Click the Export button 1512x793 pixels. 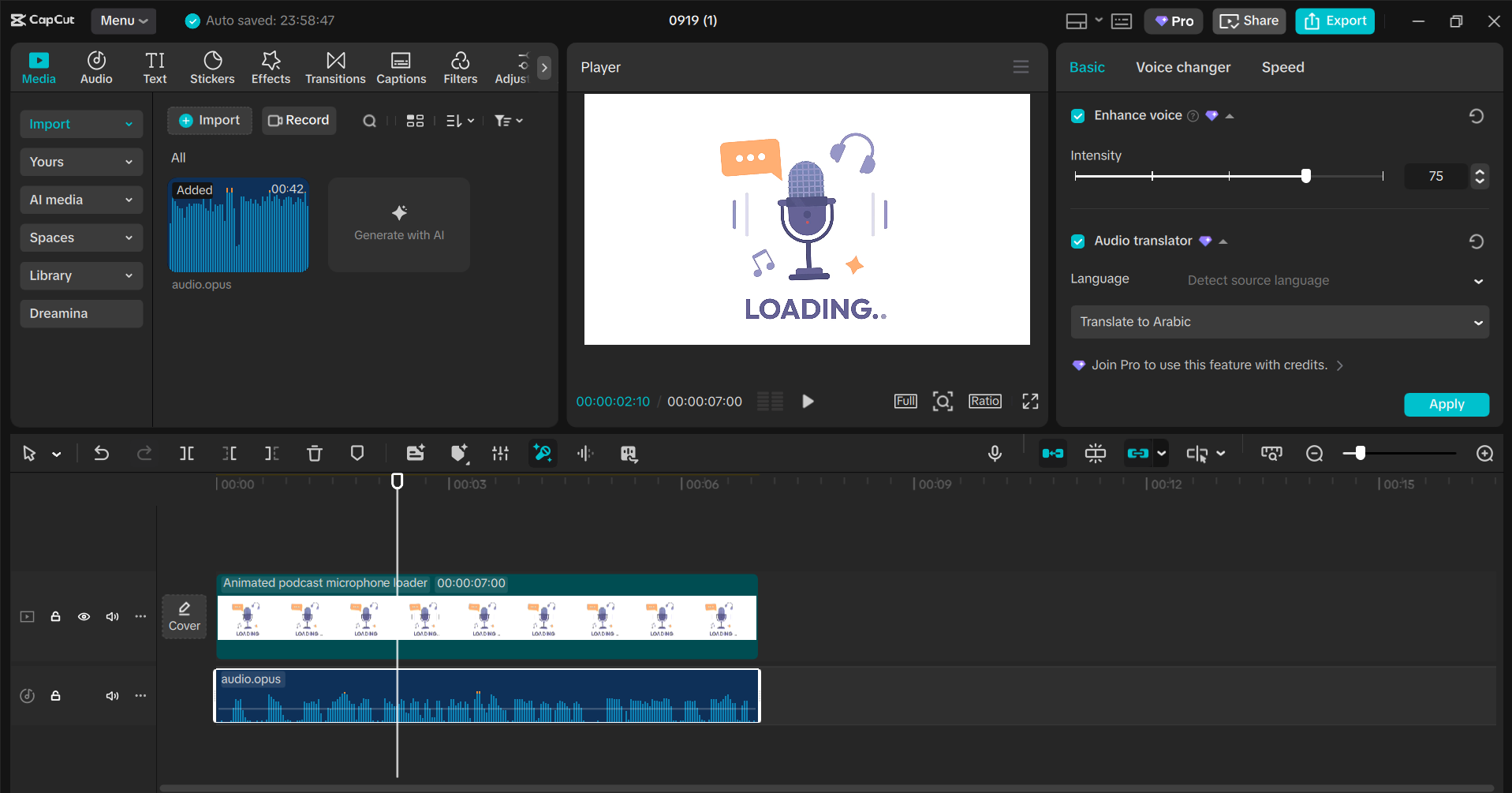pyautogui.click(x=1334, y=21)
